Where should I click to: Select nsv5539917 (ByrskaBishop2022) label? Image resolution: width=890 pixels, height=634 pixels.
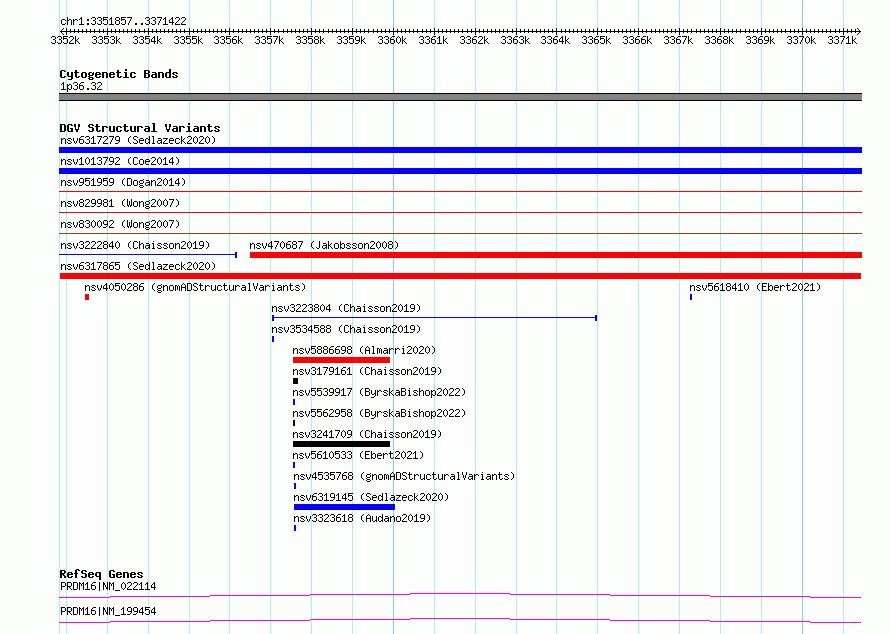379,392
